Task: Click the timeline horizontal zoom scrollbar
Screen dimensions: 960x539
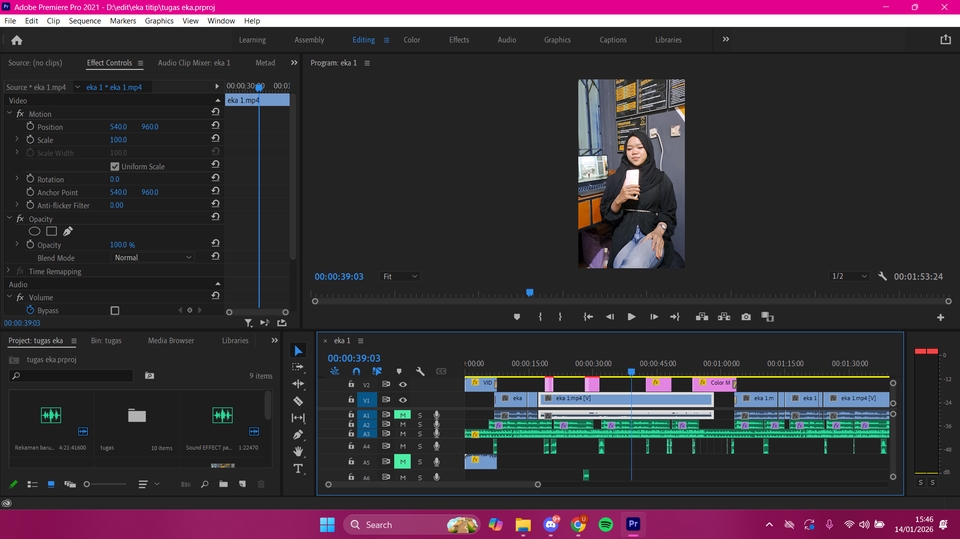Action: (433, 484)
